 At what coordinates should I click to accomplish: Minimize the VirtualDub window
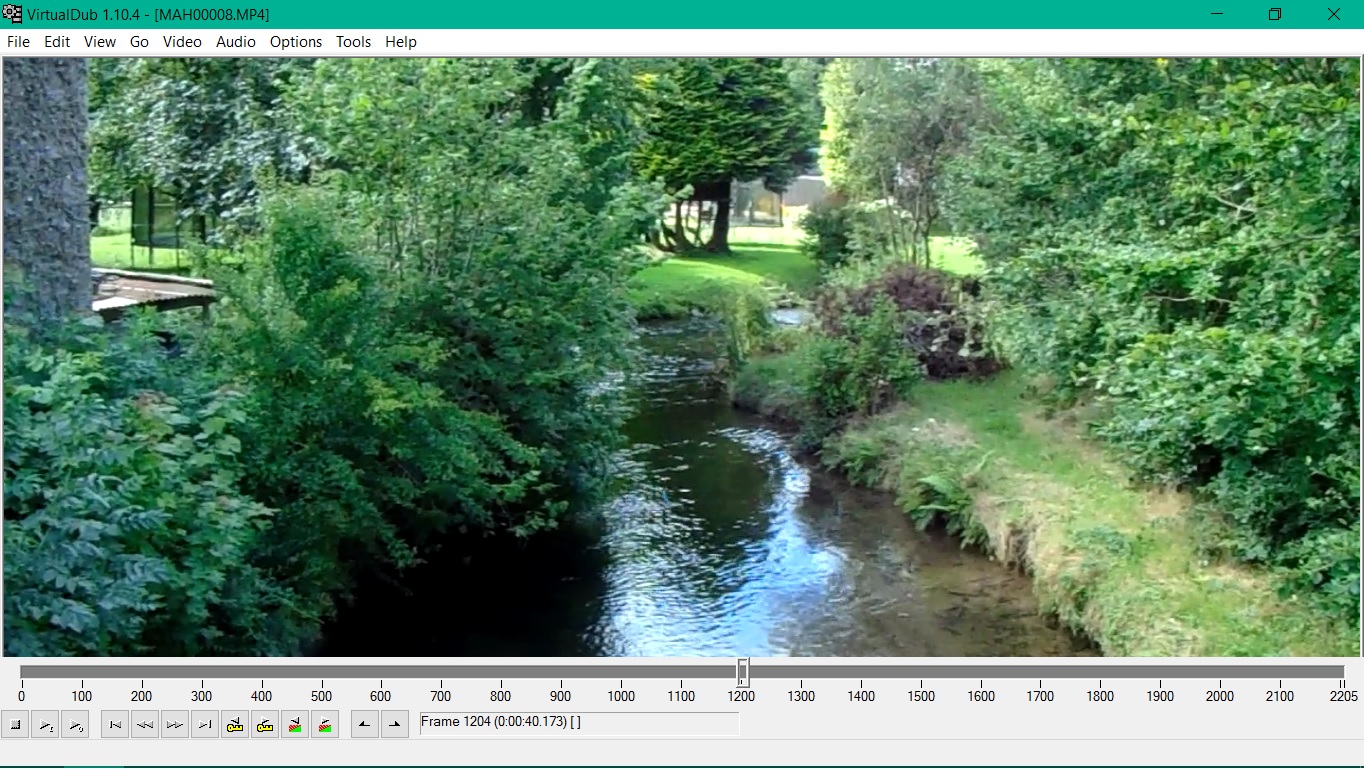click(1217, 14)
